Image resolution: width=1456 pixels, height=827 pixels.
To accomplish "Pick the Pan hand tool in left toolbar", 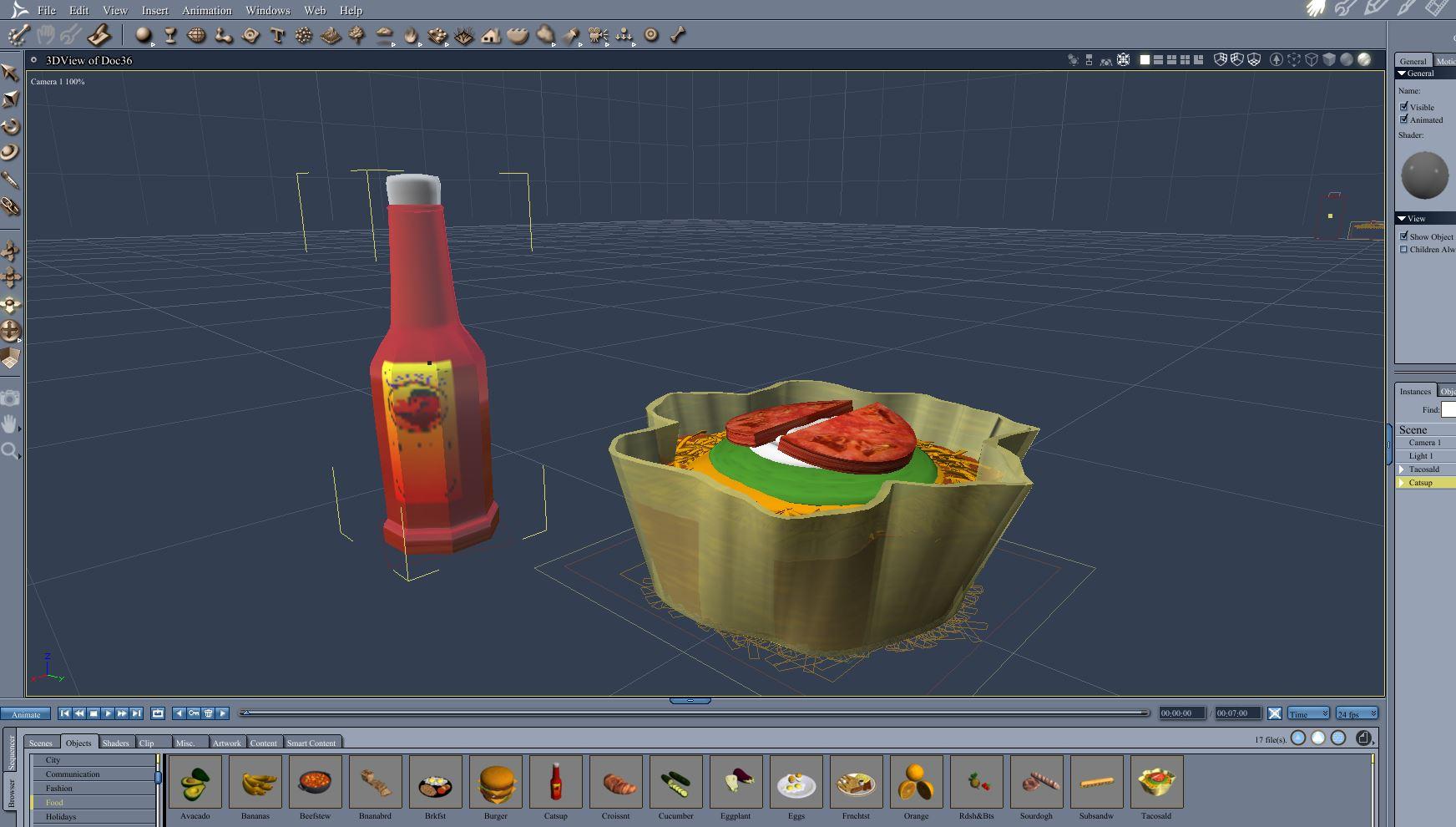I will tap(9, 424).
